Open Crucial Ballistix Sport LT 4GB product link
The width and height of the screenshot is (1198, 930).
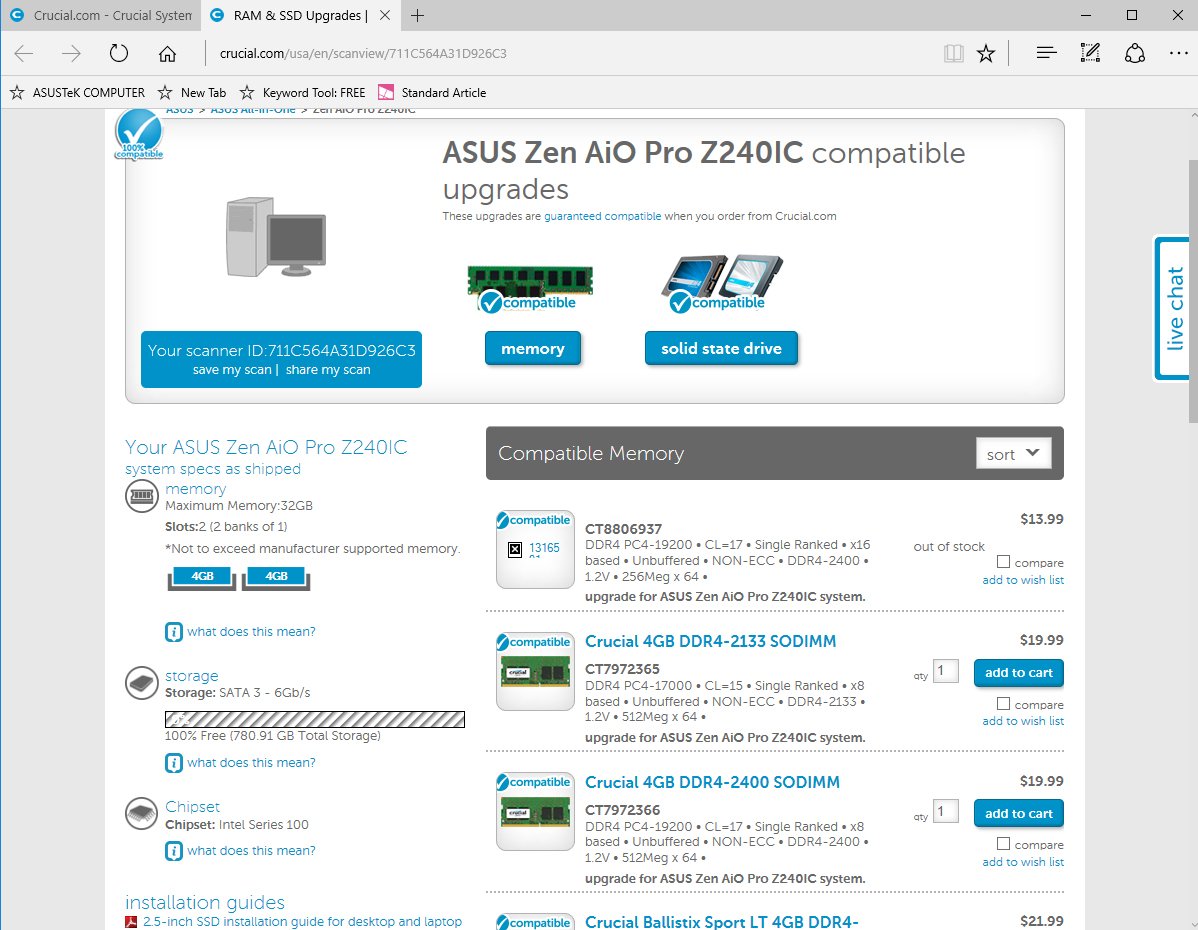tap(721, 922)
